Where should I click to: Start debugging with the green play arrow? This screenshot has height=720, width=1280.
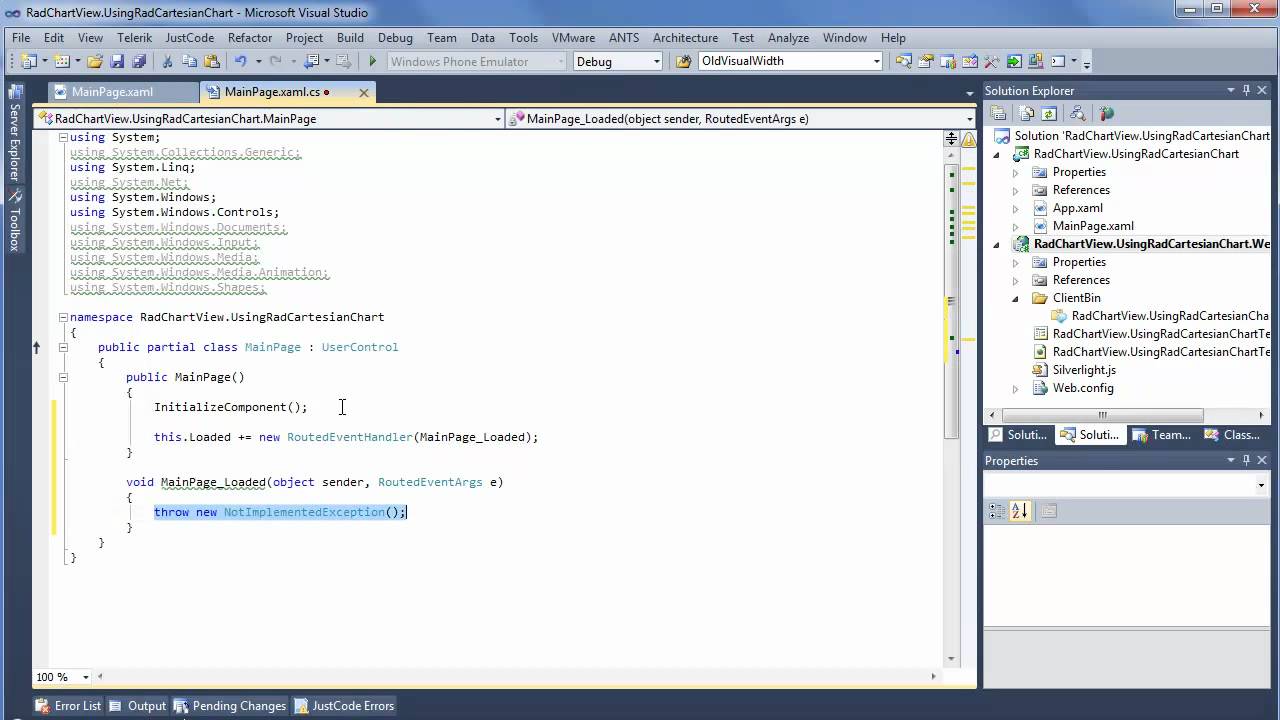coord(372,61)
